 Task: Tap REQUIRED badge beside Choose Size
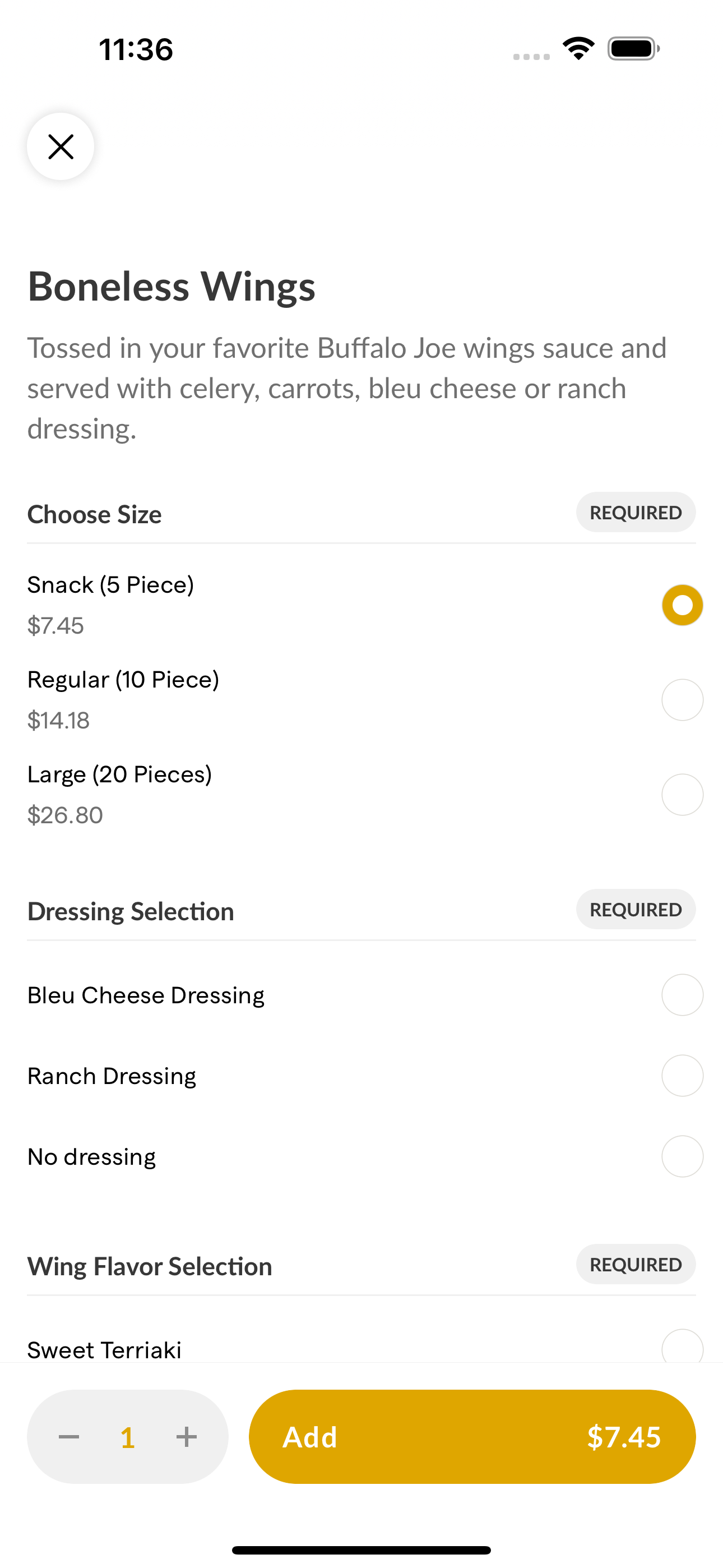click(636, 513)
